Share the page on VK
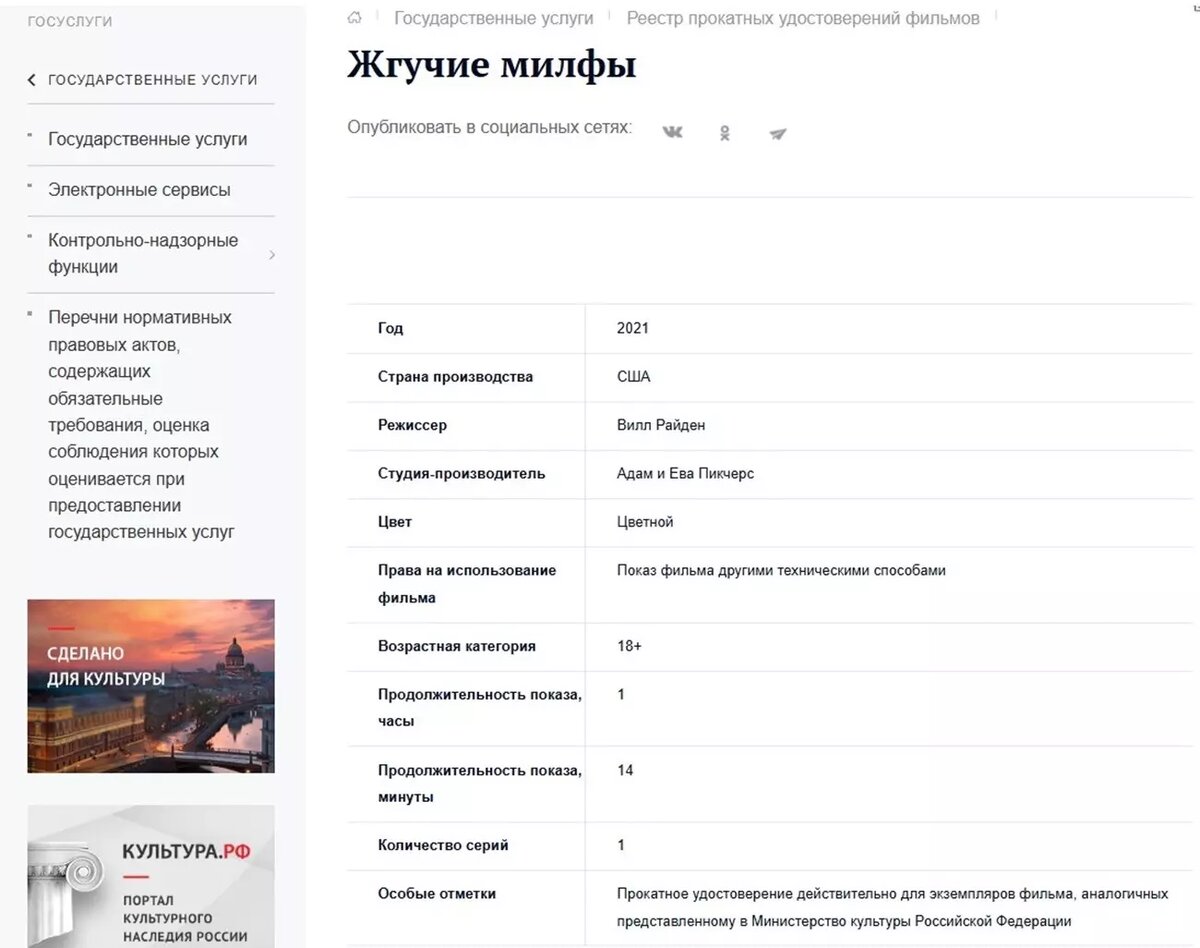This screenshot has width=1200, height=948. click(672, 131)
